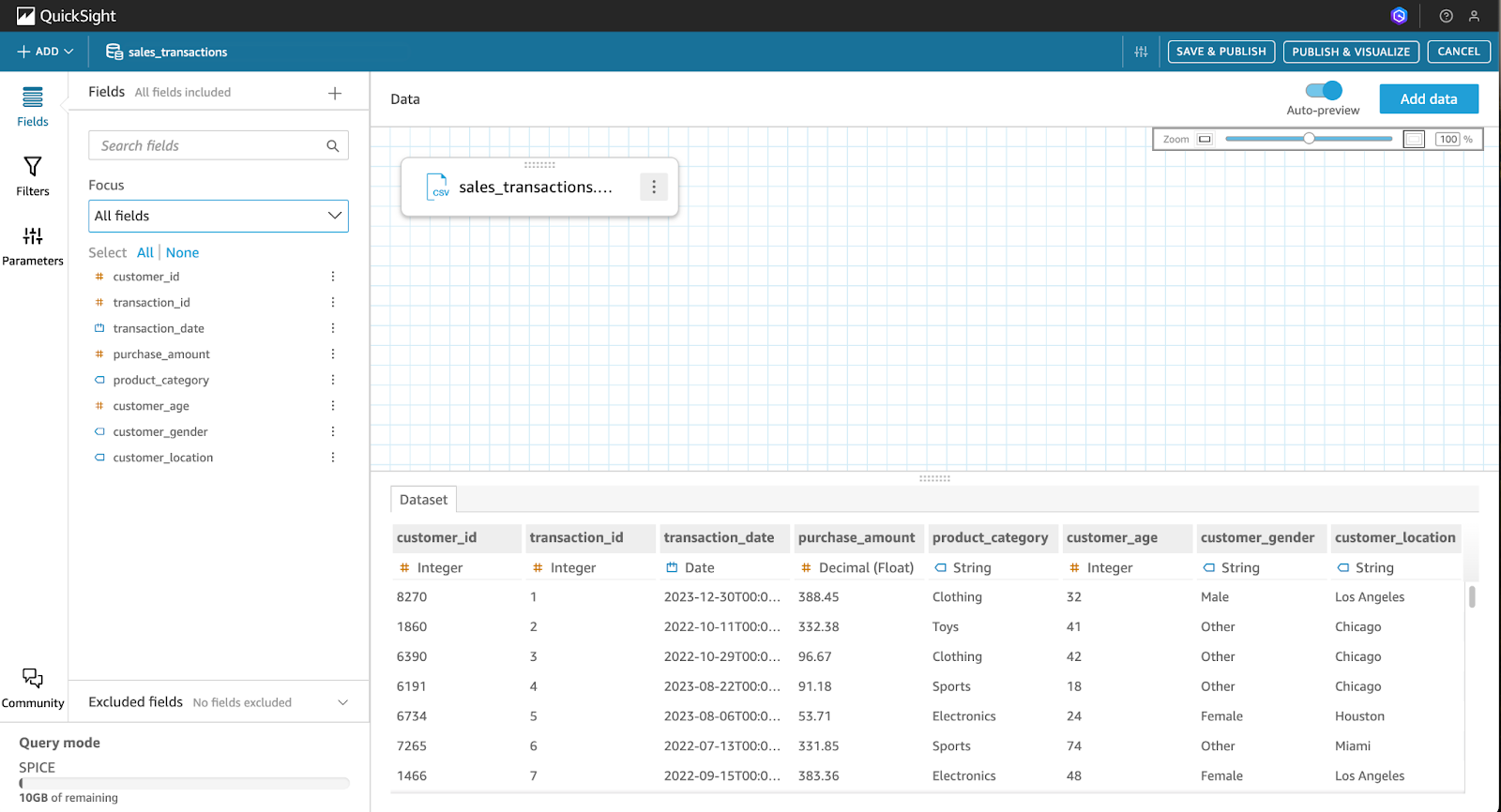The image size is (1501, 812).
Task: Change Decimal type of purchase_amount column
Action: (x=857, y=567)
